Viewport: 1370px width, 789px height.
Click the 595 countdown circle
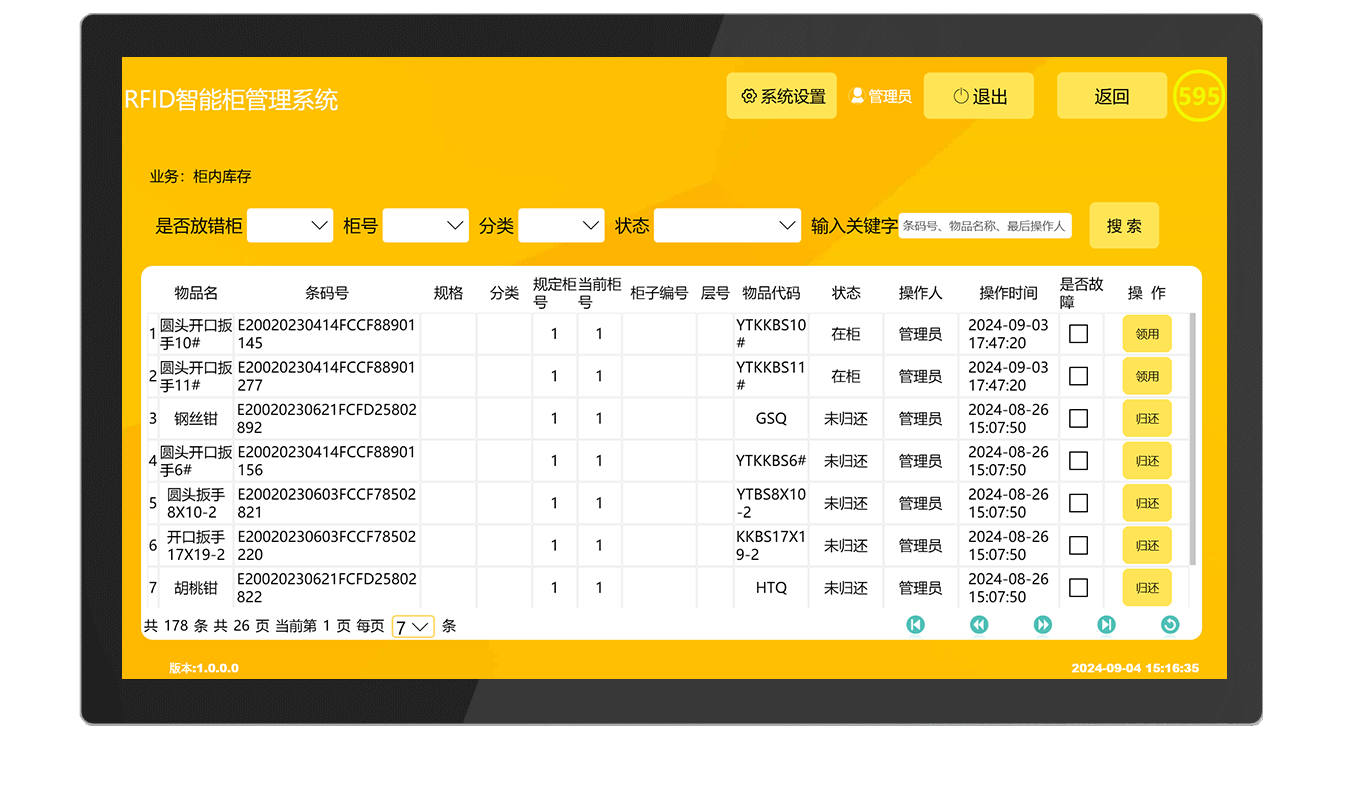click(1198, 96)
